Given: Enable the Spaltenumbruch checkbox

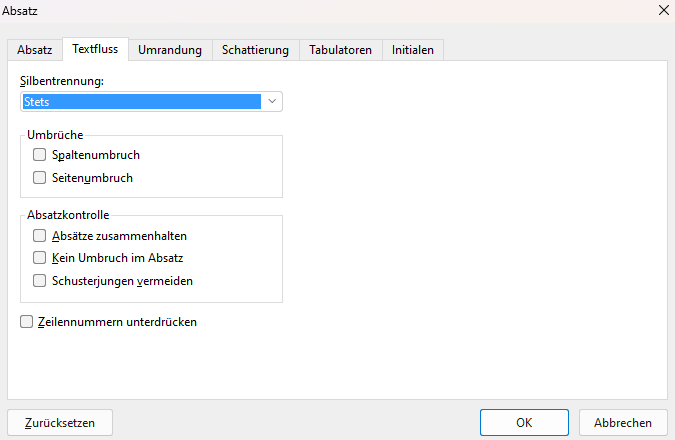Looking at the screenshot, I should click(x=40, y=155).
